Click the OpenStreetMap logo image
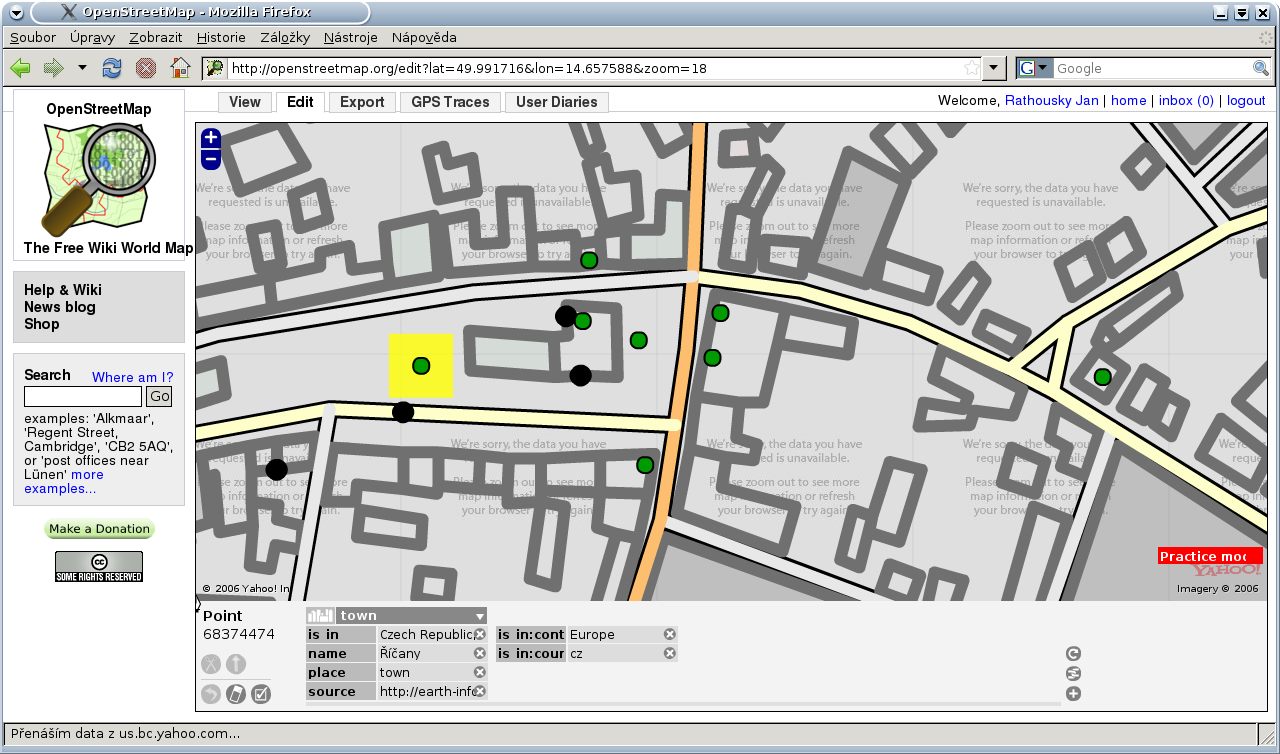 point(98,178)
